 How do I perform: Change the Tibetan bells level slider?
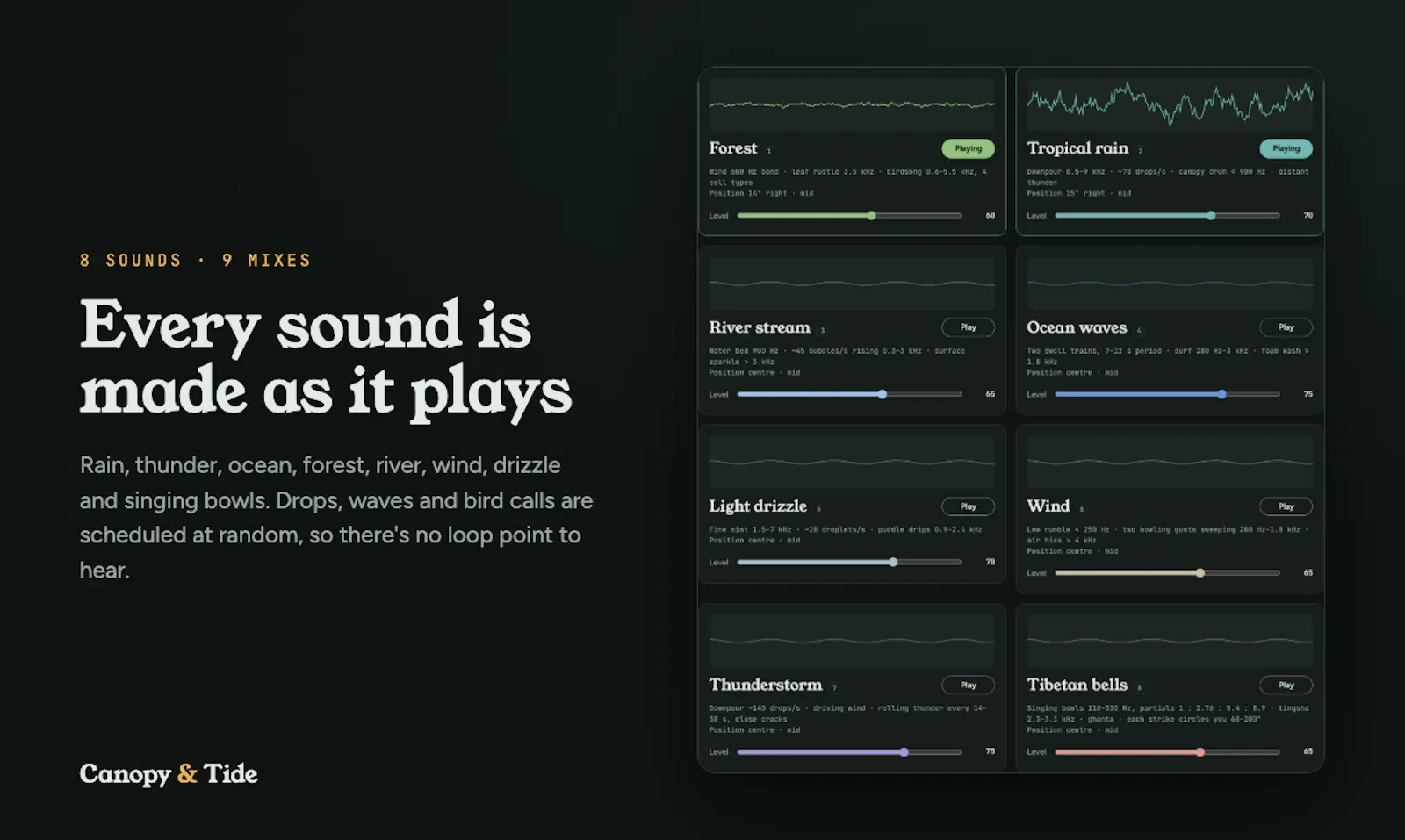point(1167,751)
